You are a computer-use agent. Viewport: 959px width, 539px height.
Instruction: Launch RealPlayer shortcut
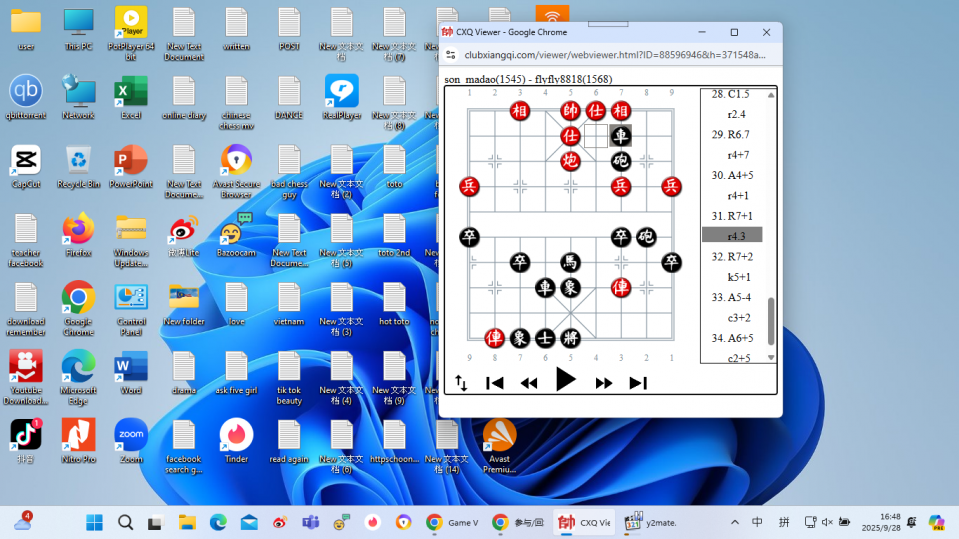tap(341, 97)
